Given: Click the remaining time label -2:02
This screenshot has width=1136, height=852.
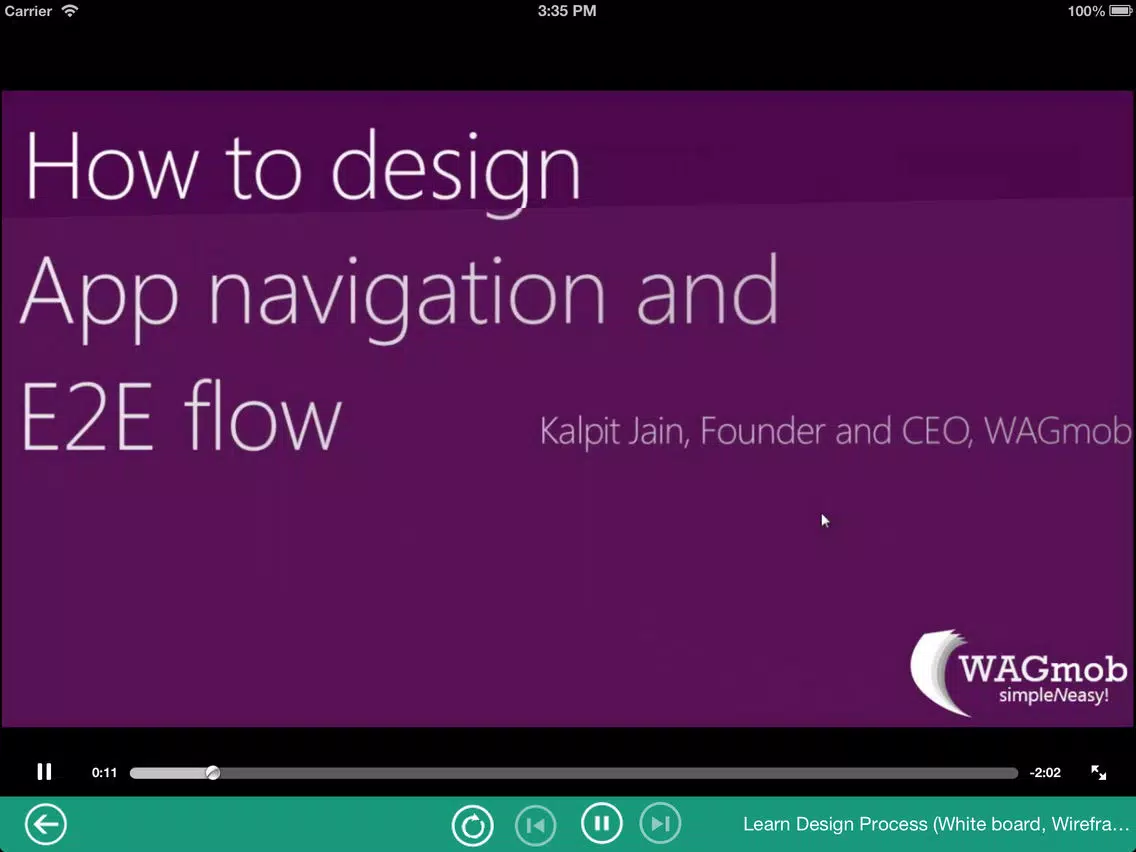Looking at the screenshot, I should coord(1045,772).
